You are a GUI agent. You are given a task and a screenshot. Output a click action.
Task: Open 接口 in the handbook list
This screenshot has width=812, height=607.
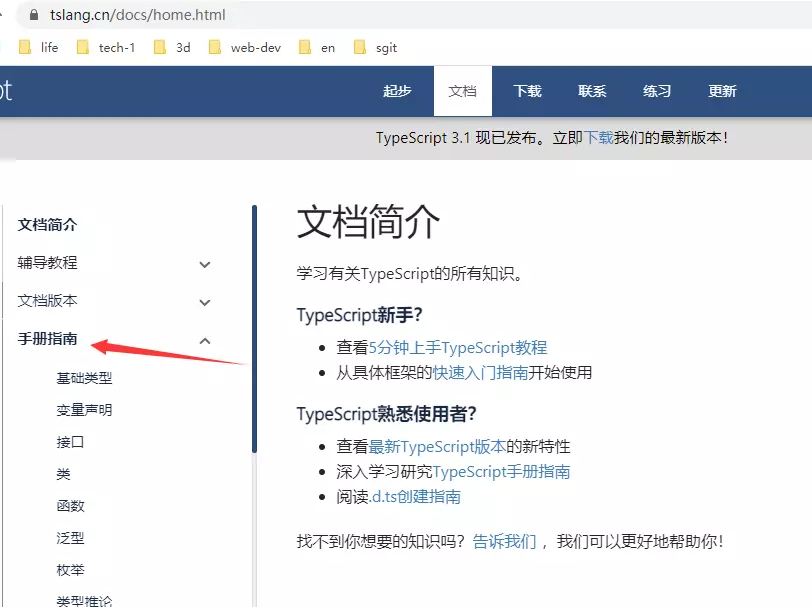70,442
